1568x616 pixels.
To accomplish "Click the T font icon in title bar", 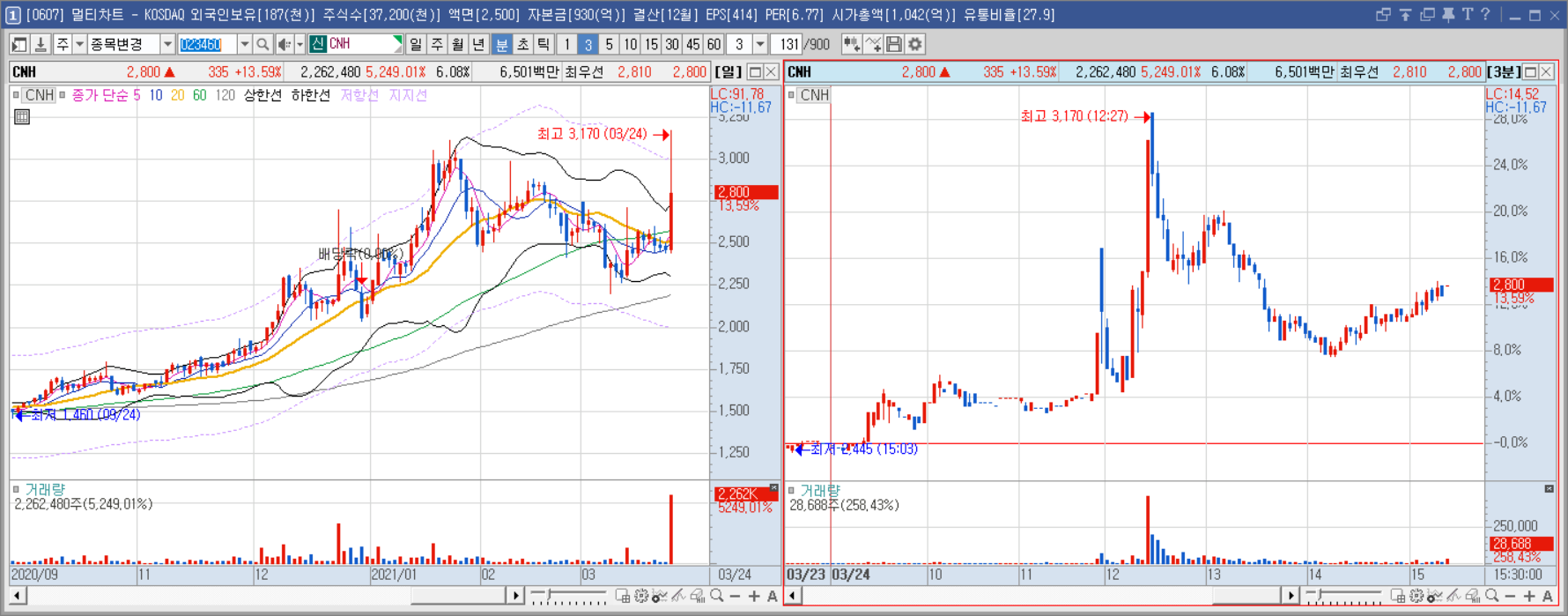I will pyautogui.click(x=1468, y=14).
